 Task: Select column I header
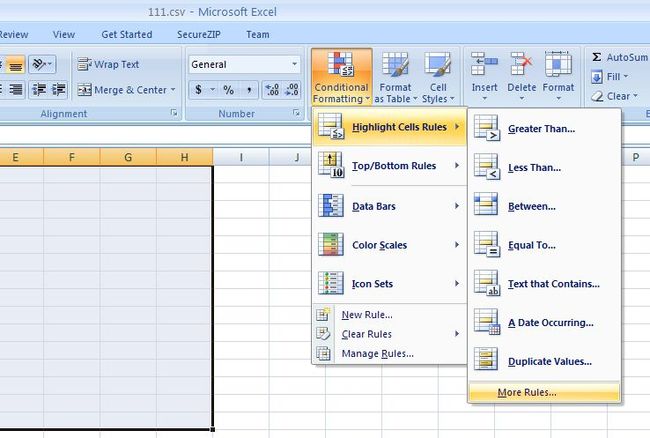click(x=241, y=157)
